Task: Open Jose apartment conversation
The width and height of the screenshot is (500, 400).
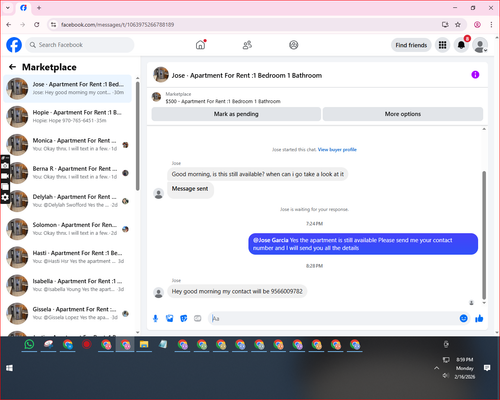Action: click(67, 88)
